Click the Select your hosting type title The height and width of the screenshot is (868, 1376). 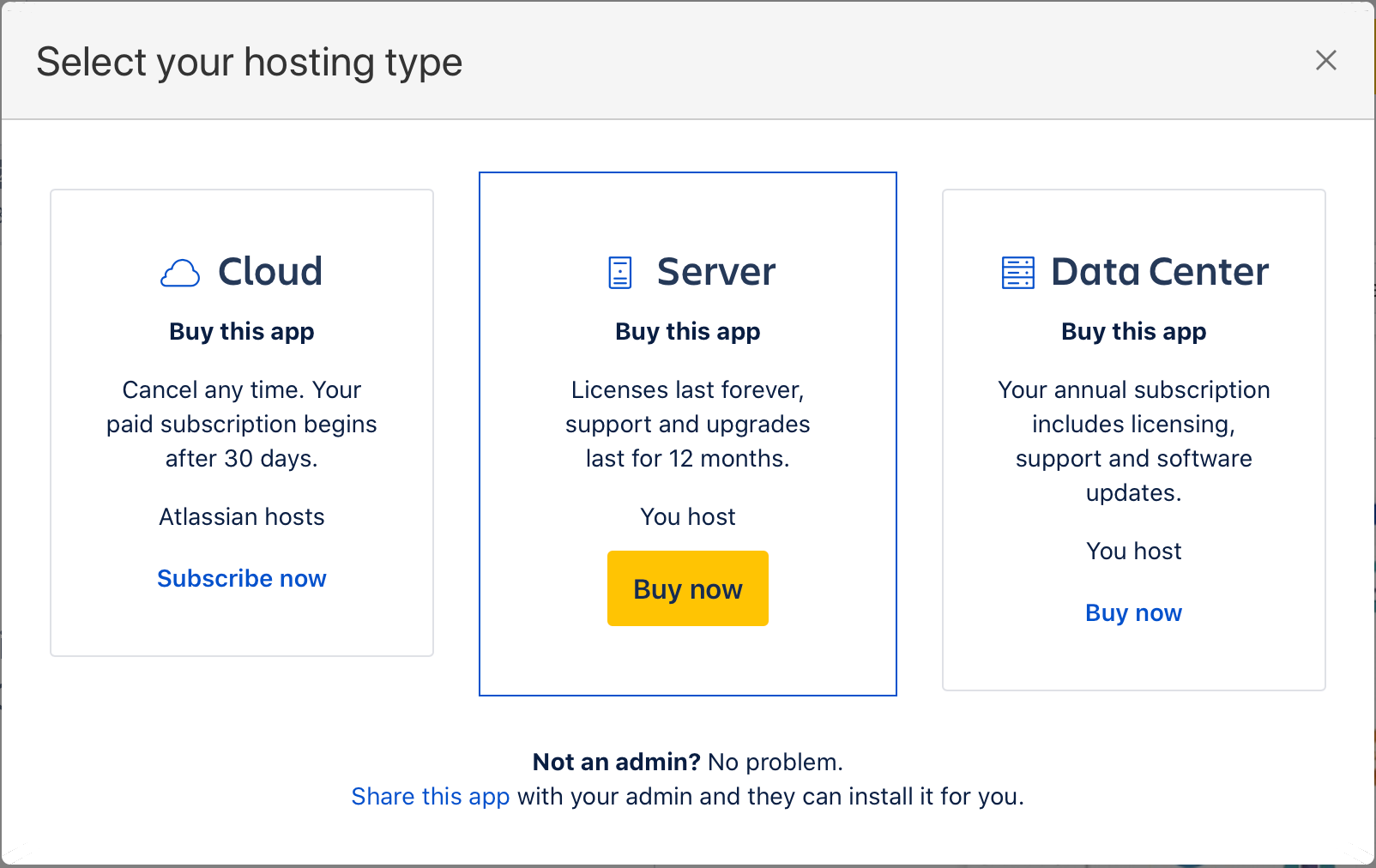pyautogui.click(x=248, y=61)
